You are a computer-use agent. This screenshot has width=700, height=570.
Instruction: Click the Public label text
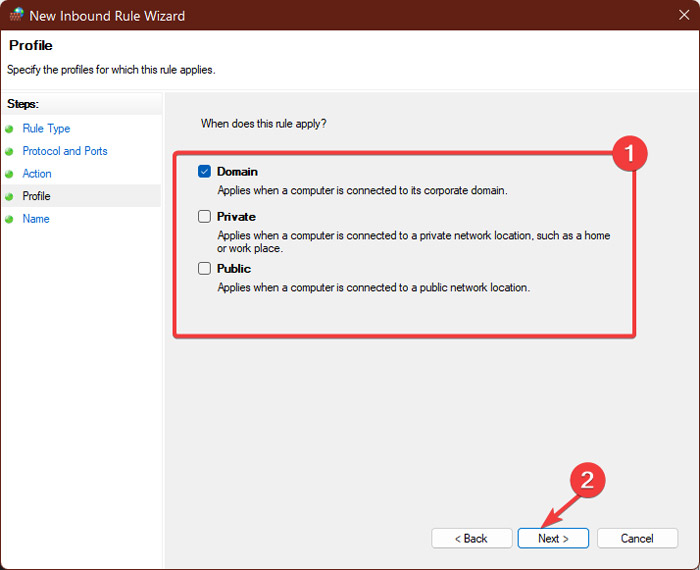pyautogui.click(x=234, y=269)
